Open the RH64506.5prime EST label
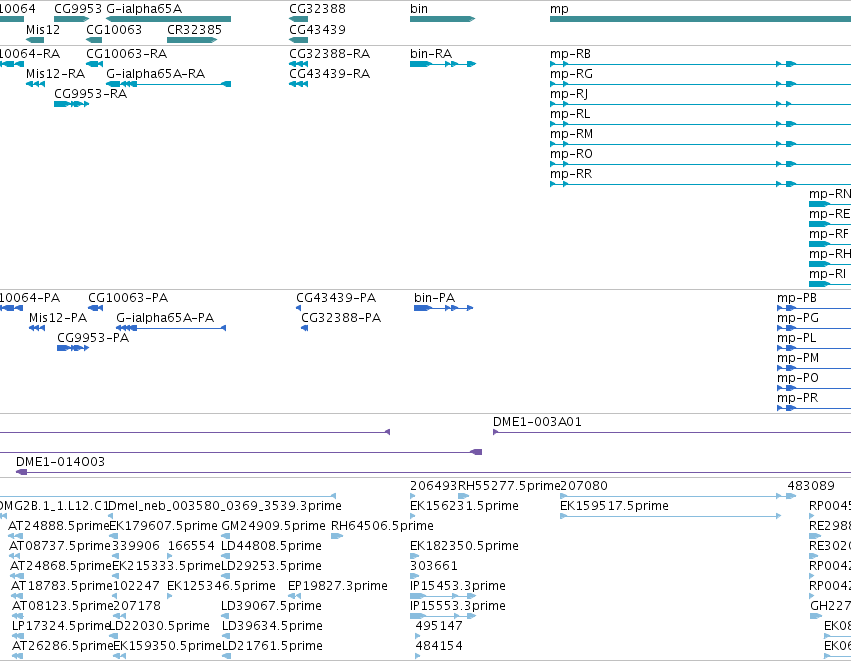The height and width of the screenshot is (661, 851). coord(383,526)
